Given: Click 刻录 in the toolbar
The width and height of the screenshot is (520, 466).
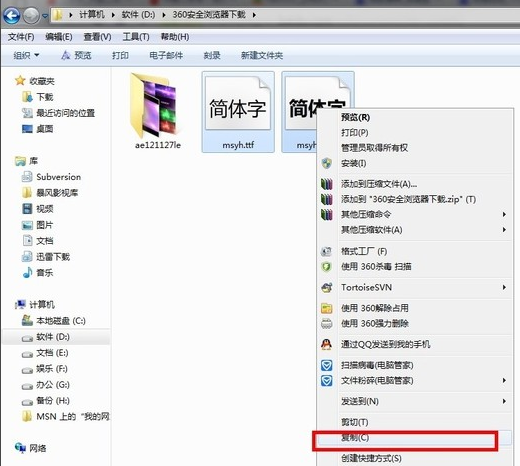Looking at the screenshot, I should coord(212,55).
